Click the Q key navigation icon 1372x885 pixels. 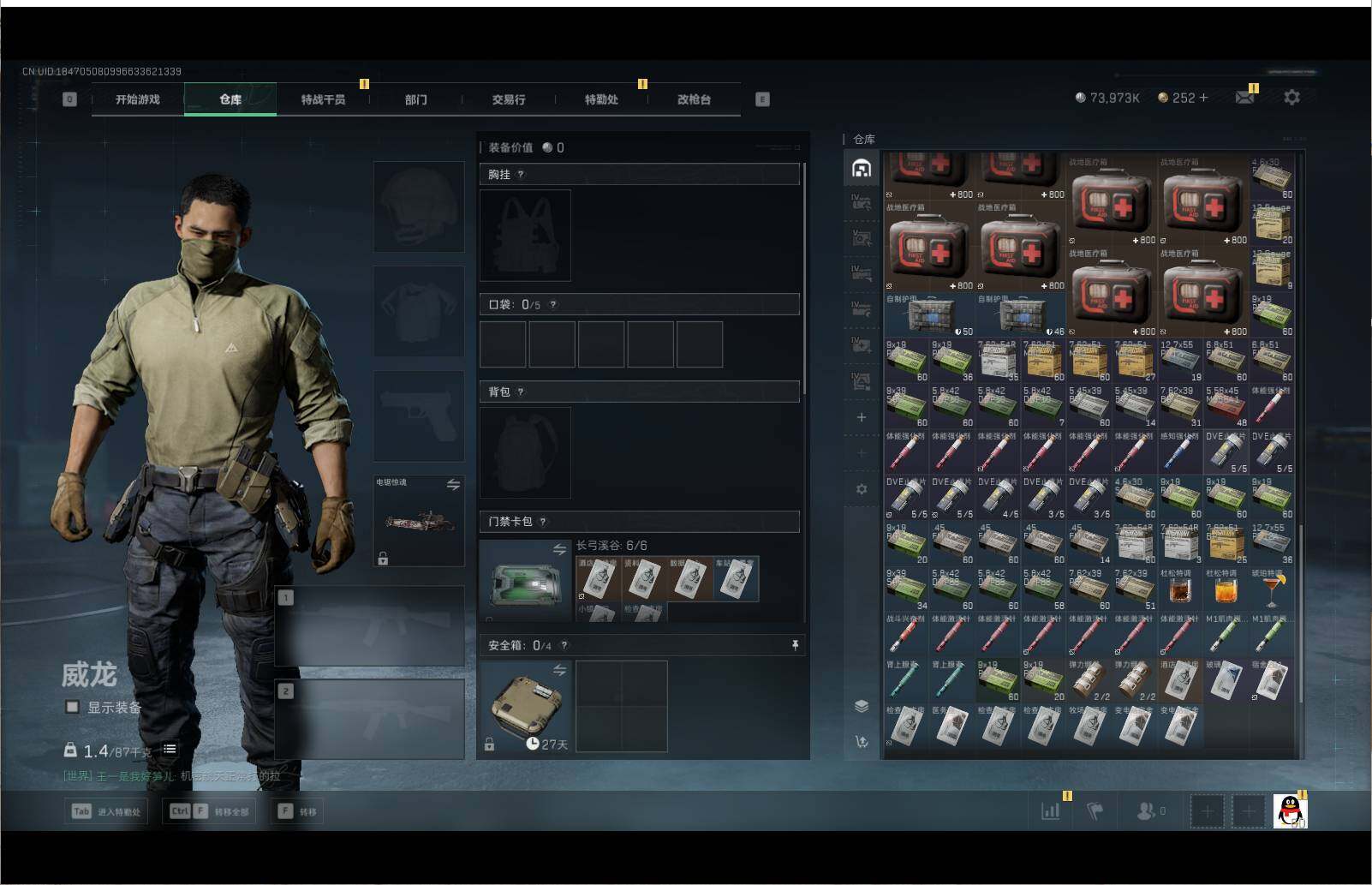tap(69, 99)
